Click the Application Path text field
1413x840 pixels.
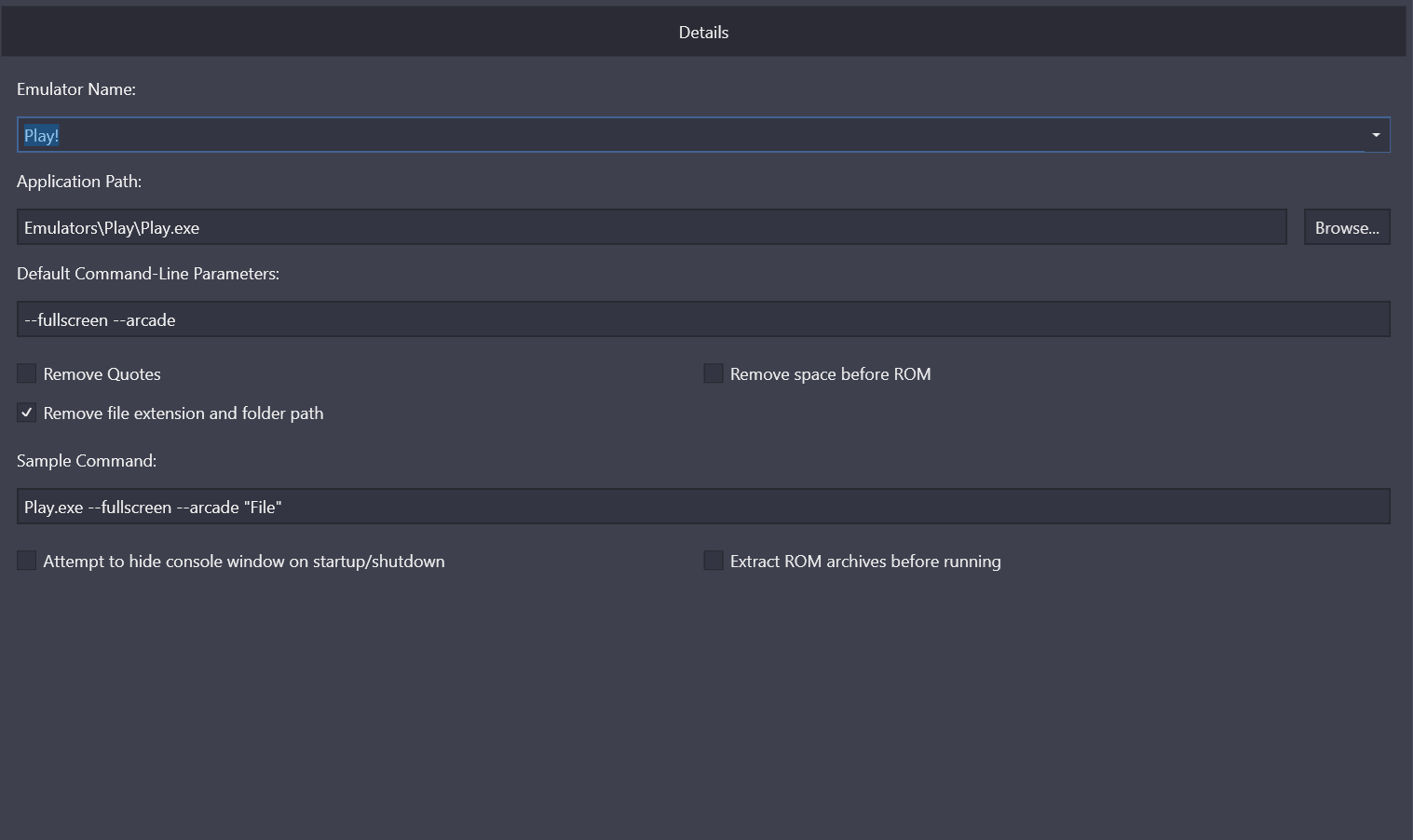tap(652, 227)
